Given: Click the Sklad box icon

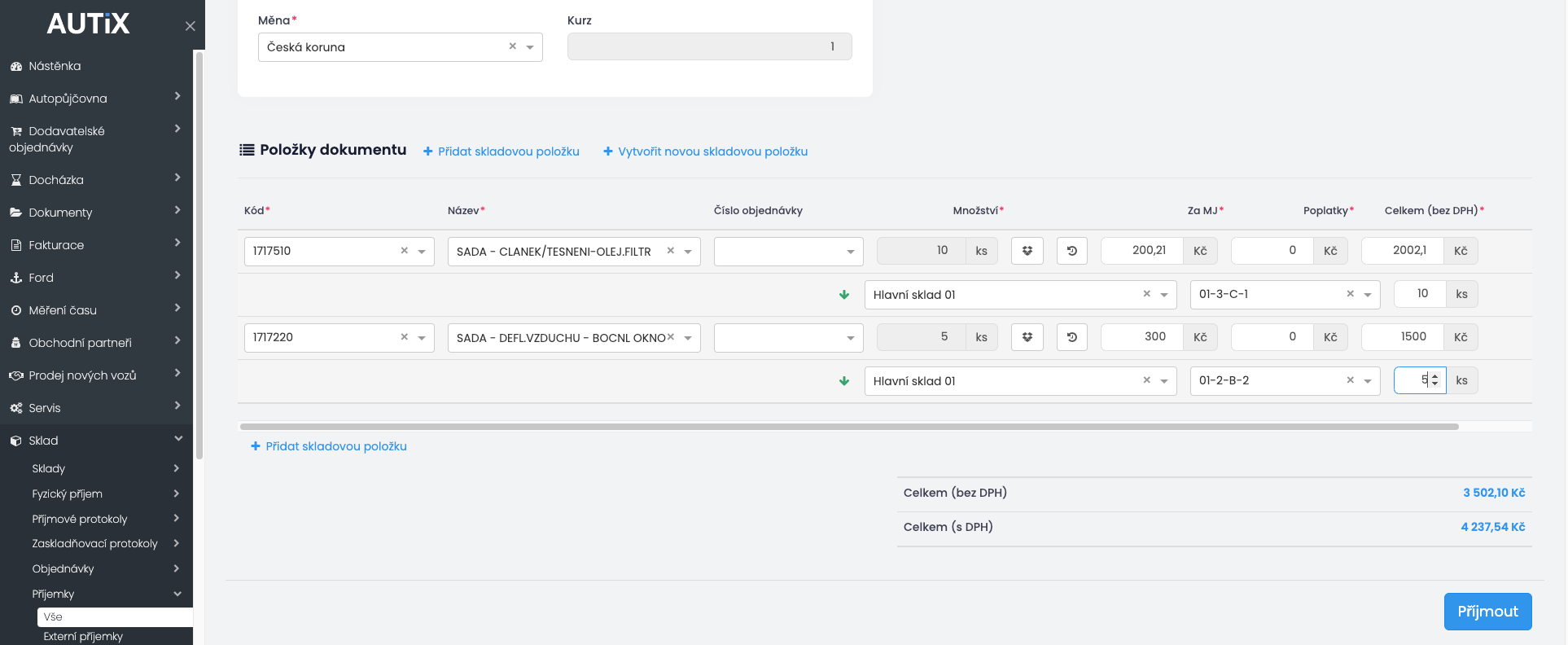Looking at the screenshot, I should (x=15, y=441).
